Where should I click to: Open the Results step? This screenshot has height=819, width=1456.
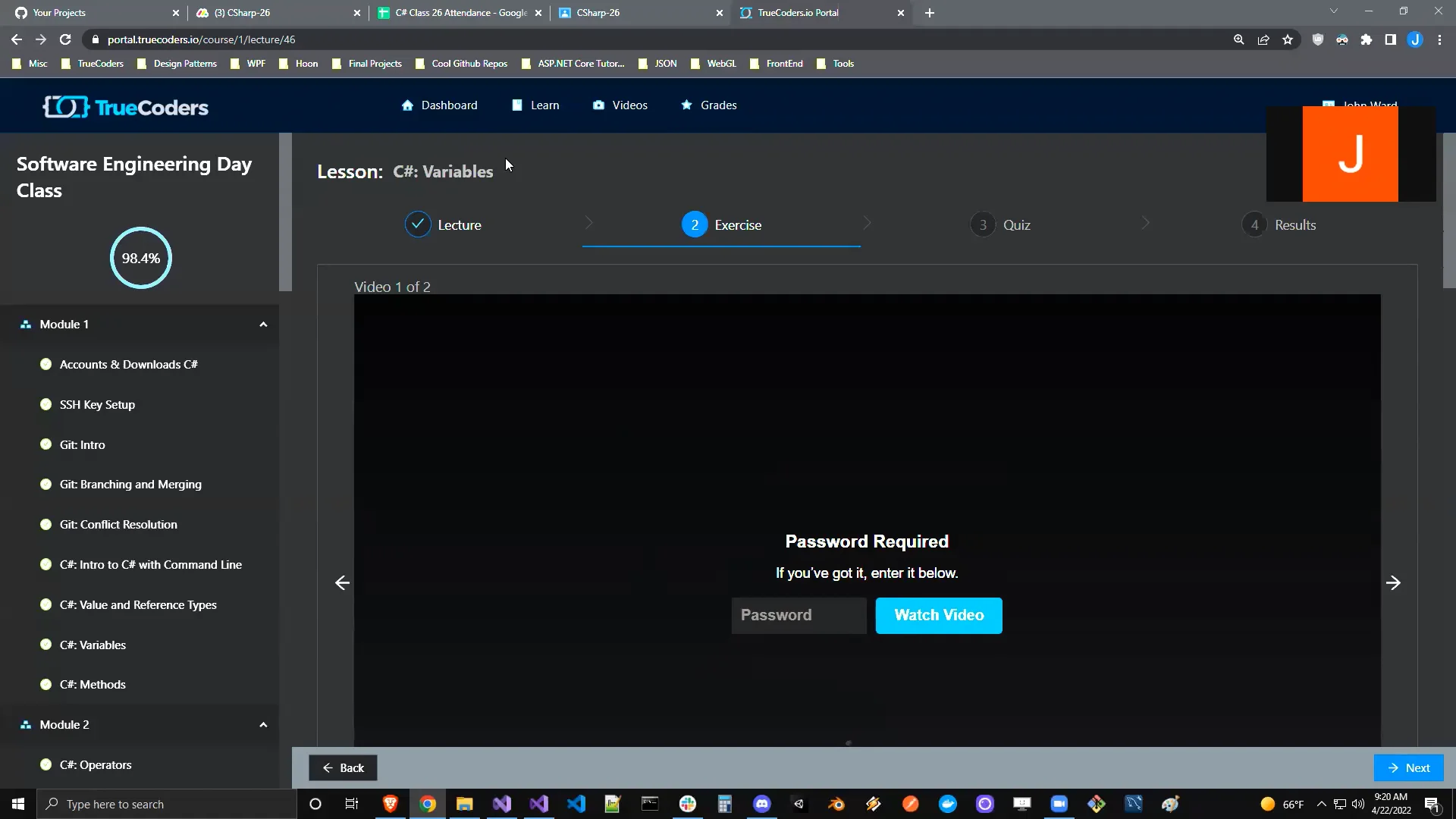pyautogui.click(x=1279, y=225)
